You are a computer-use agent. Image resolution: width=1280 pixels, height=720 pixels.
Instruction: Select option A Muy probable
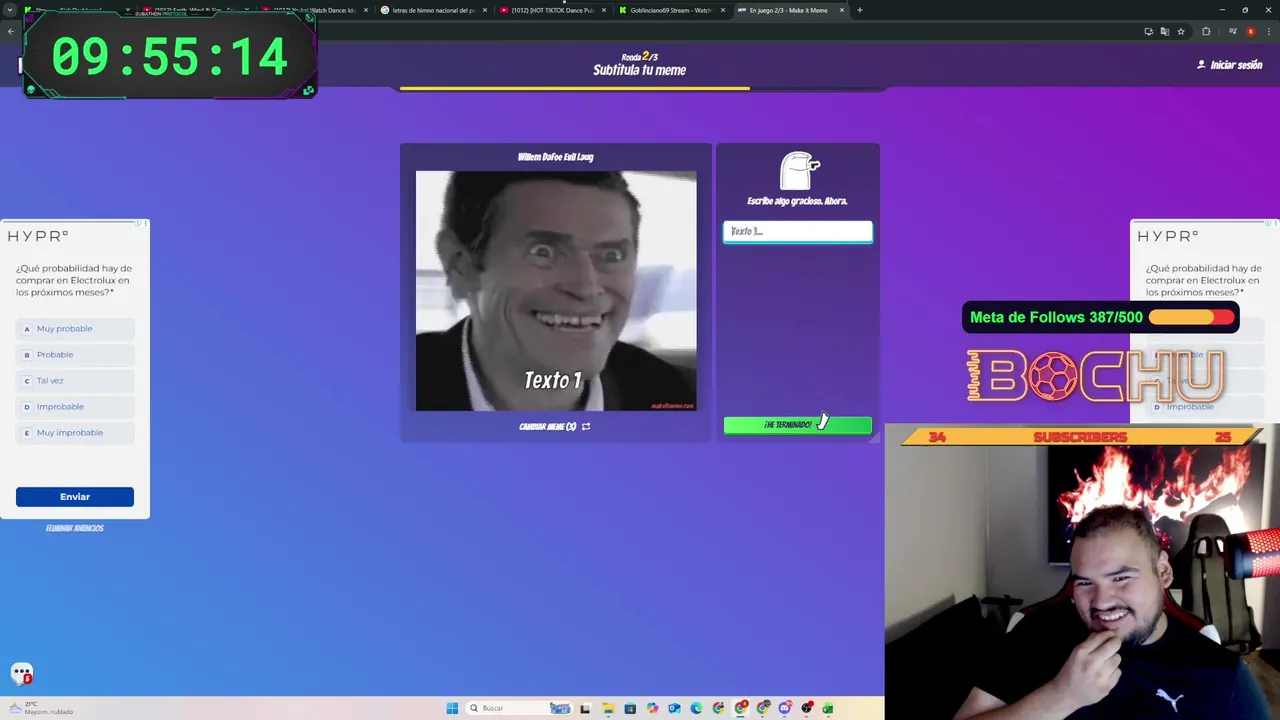(x=76, y=328)
